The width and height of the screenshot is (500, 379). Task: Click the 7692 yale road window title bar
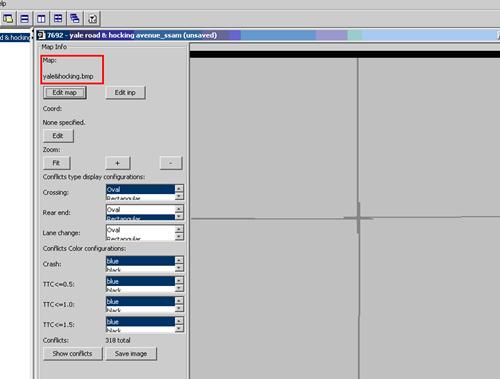coord(268,35)
